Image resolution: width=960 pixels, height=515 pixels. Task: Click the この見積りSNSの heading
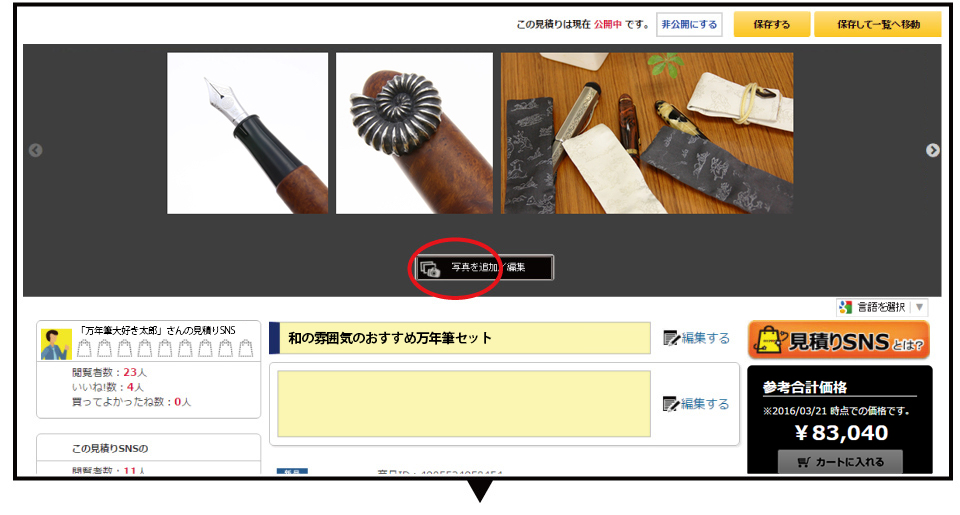pyautogui.click(x=110, y=448)
